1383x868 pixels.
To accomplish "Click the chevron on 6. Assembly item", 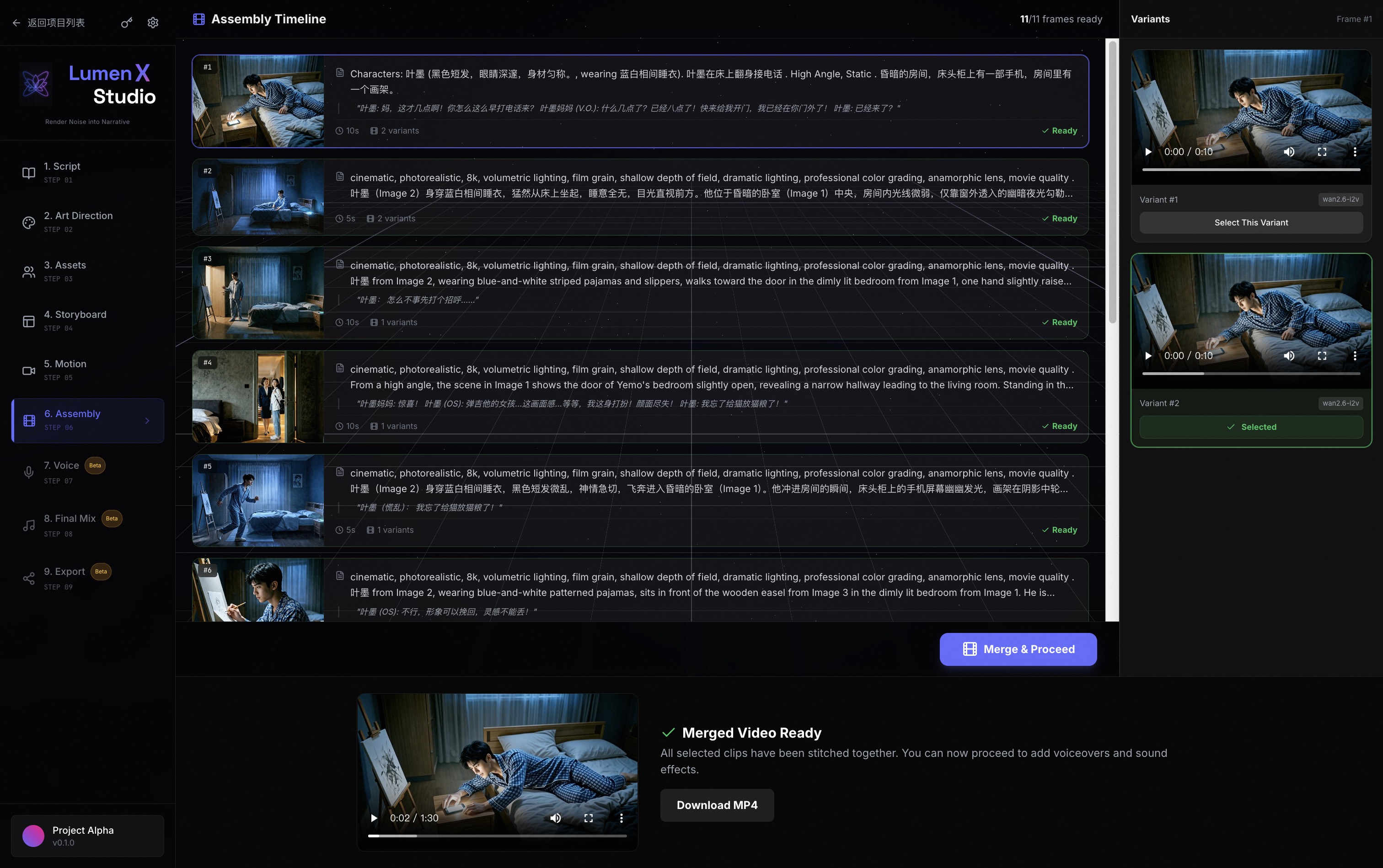I will (x=148, y=421).
